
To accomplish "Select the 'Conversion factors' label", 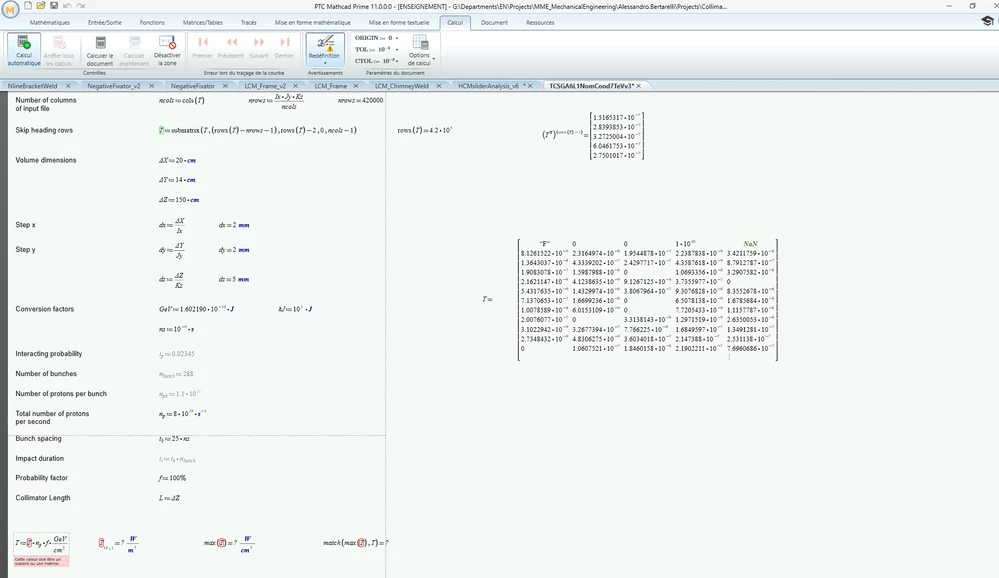I will (x=45, y=309).
